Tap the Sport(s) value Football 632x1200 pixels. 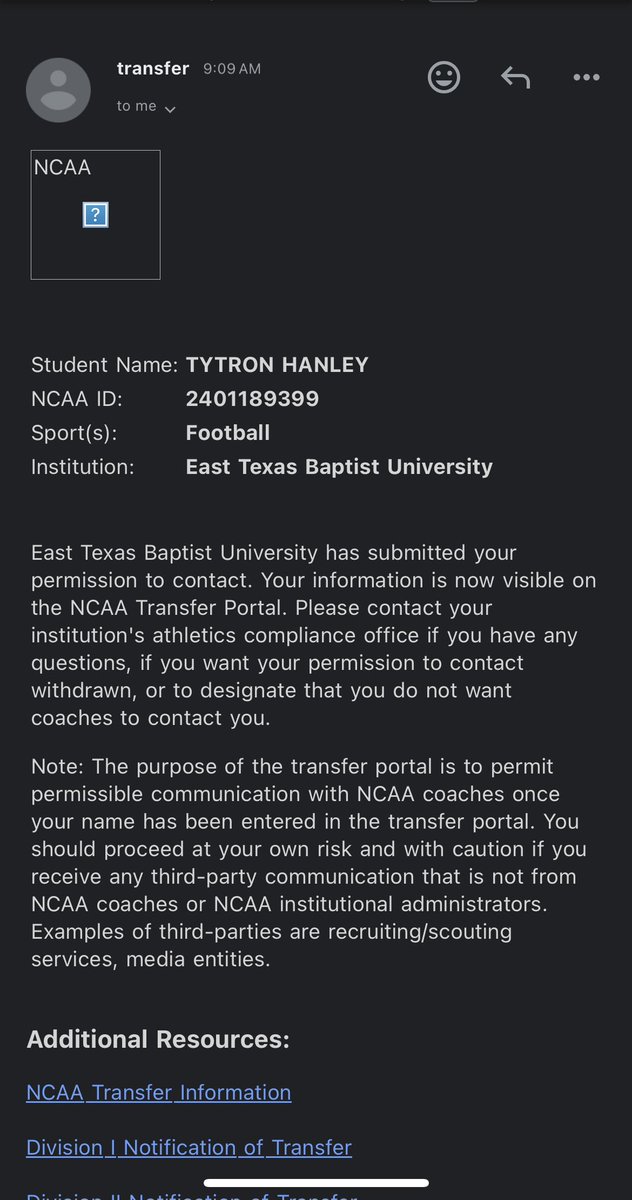pos(228,433)
